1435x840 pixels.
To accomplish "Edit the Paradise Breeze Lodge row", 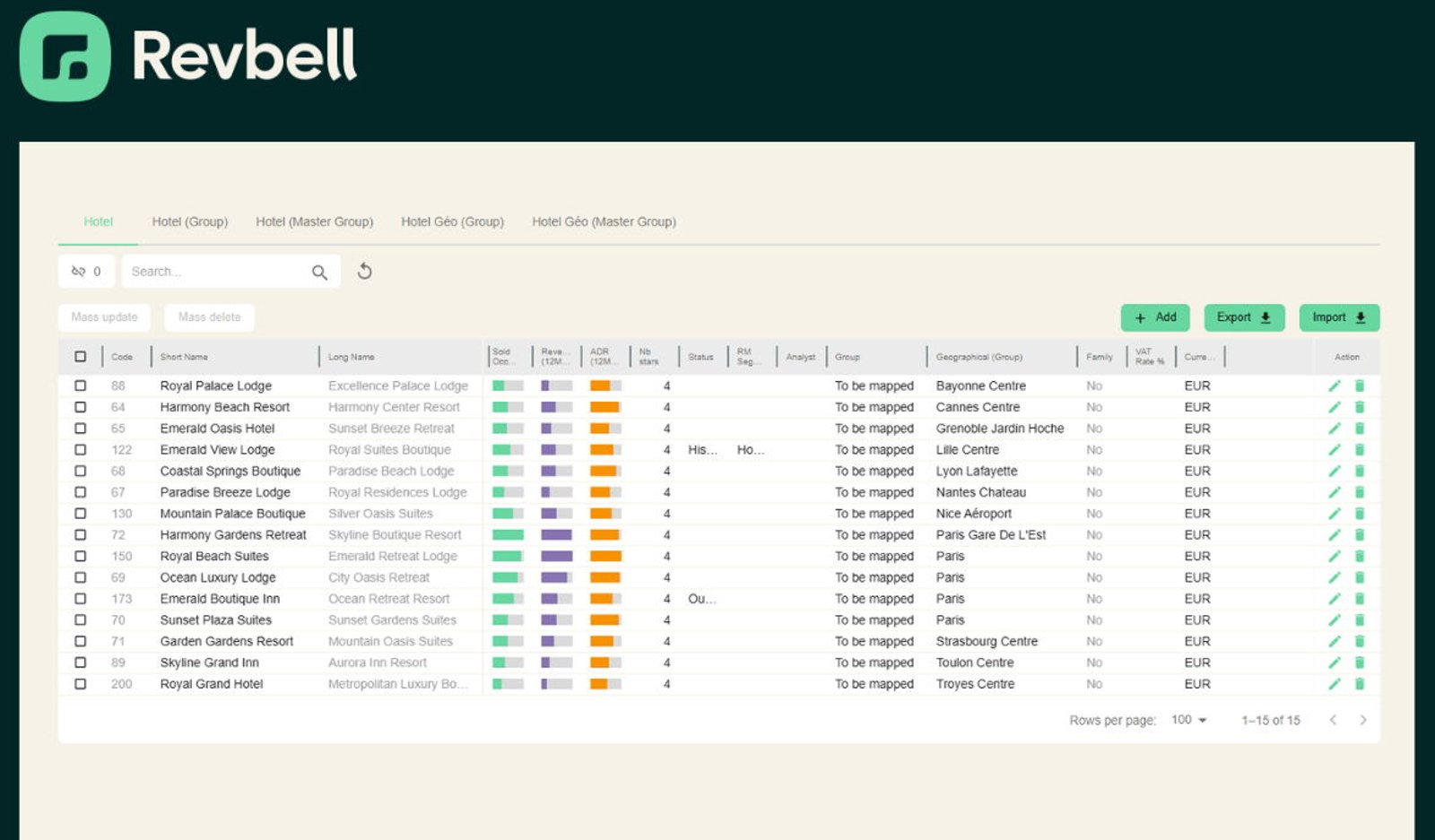I will click(x=1335, y=492).
